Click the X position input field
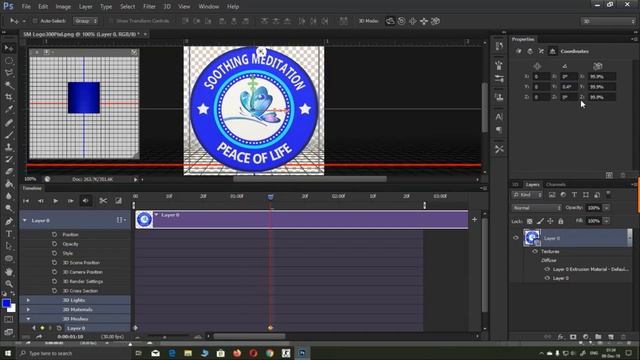This screenshot has height=360, width=640. [x=541, y=76]
